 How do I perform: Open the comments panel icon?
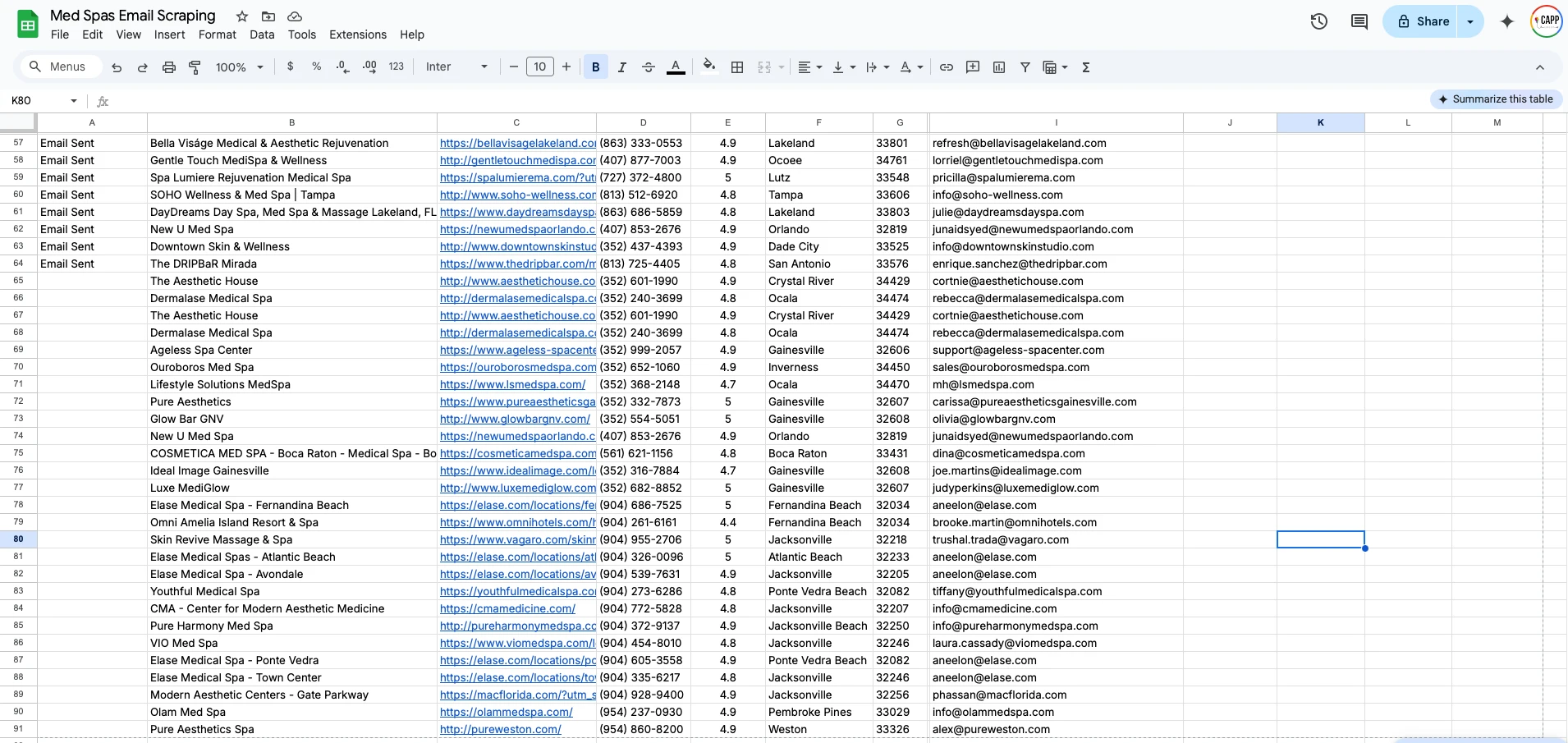pyautogui.click(x=1359, y=21)
